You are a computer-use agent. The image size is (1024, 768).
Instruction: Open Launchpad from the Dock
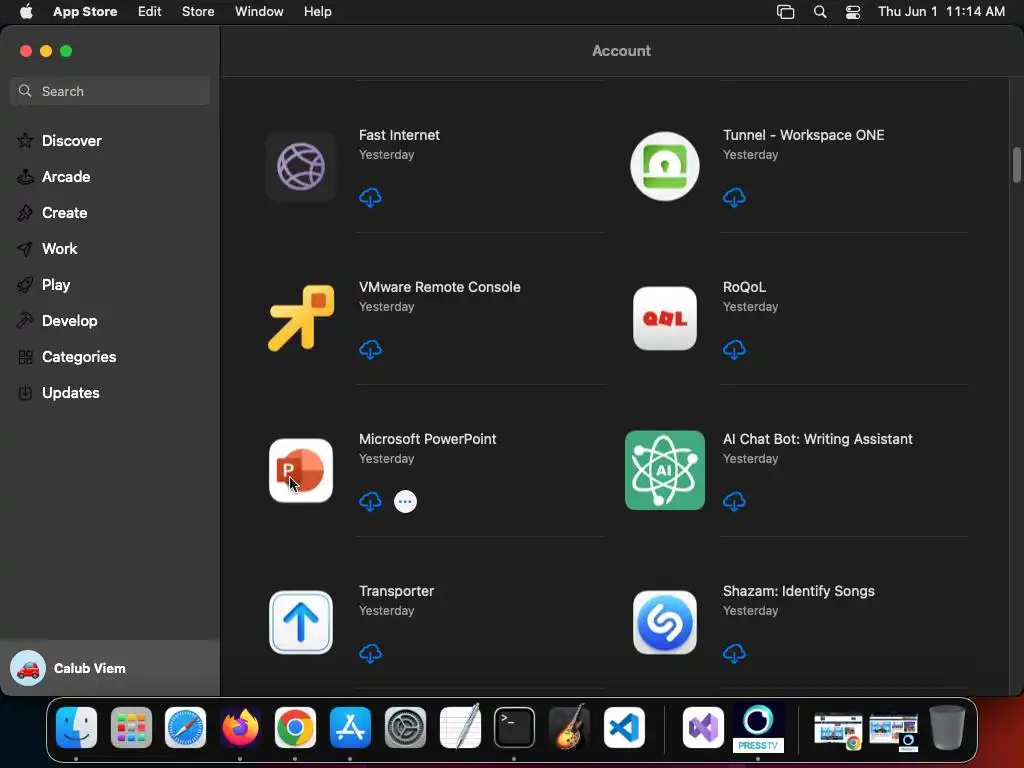[x=131, y=727]
